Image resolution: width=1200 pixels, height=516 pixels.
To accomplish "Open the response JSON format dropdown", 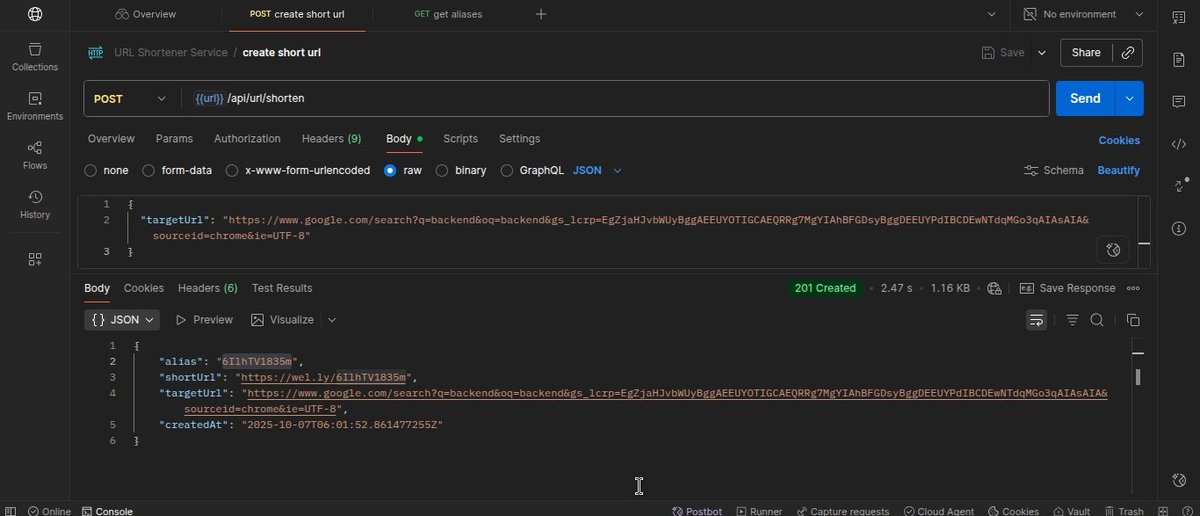I will [122, 320].
